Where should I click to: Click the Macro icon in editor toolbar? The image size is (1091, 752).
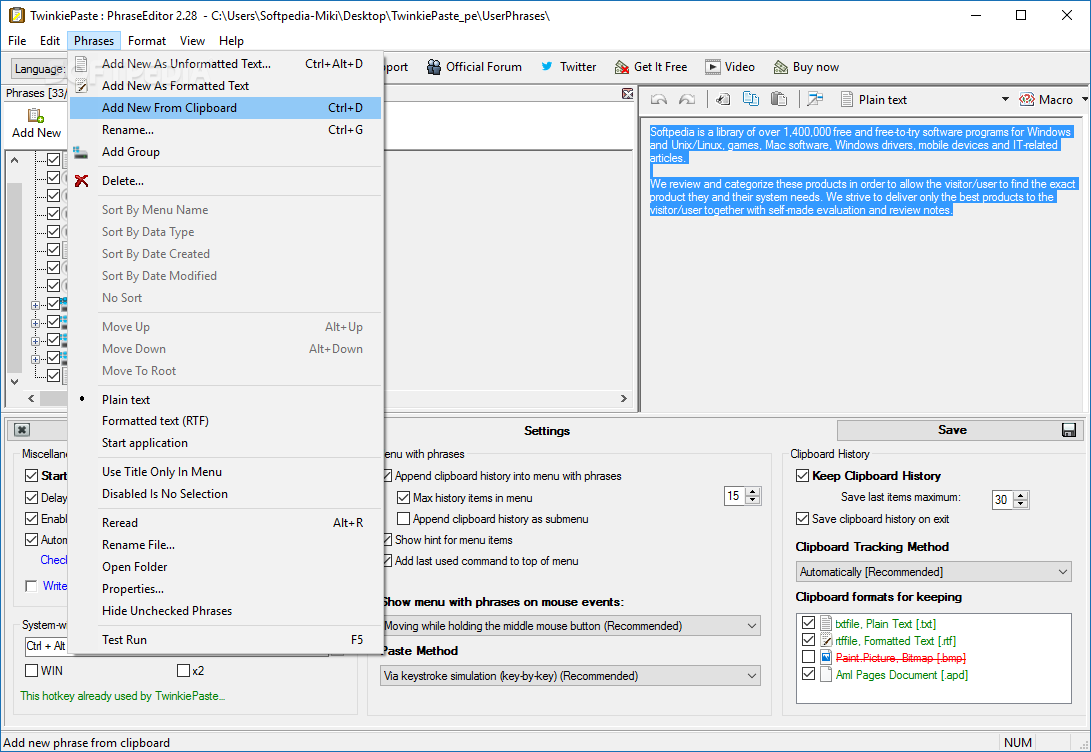[x=1026, y=99]
